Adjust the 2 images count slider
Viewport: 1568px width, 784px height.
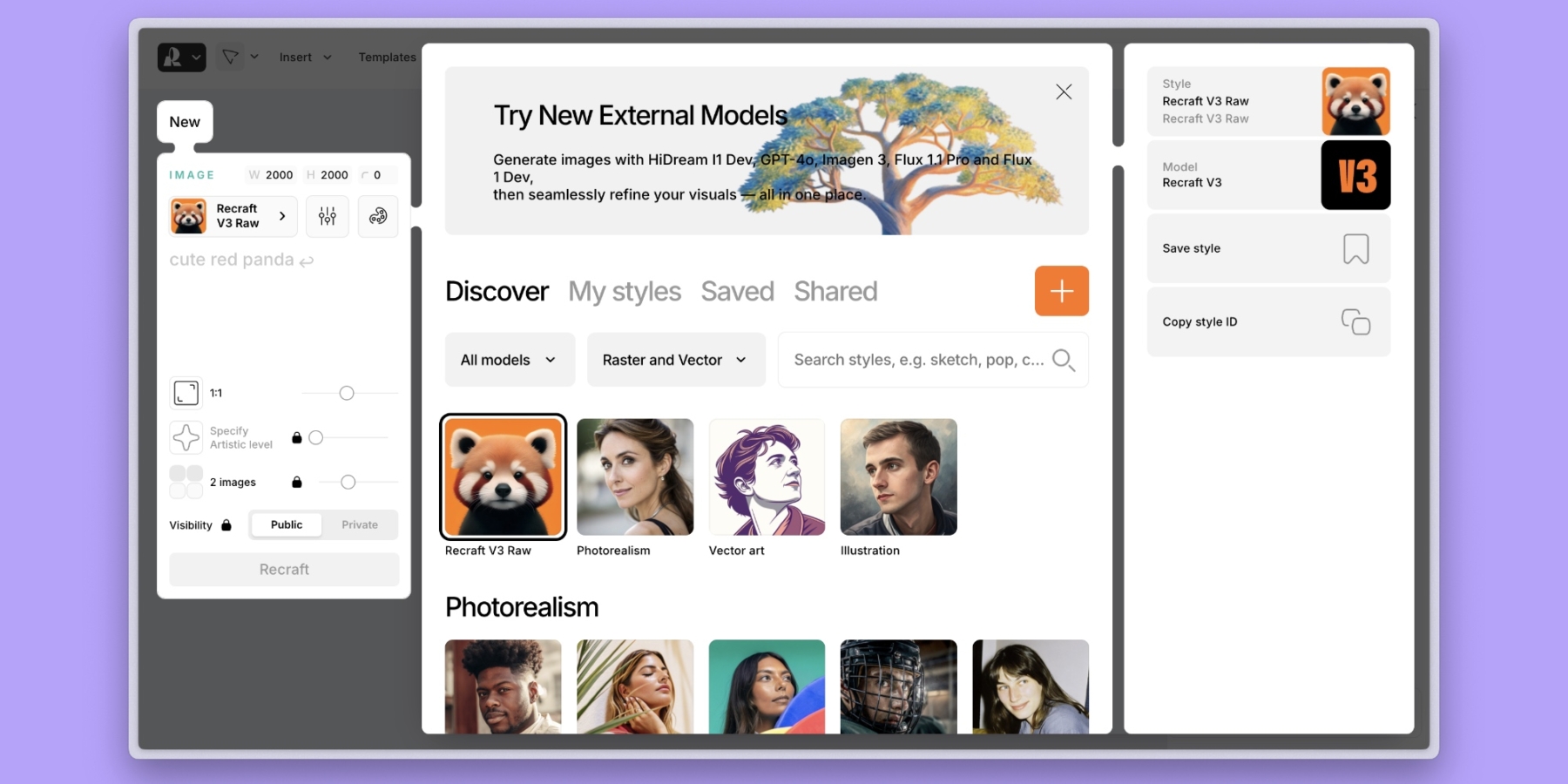tap(348, 483)
